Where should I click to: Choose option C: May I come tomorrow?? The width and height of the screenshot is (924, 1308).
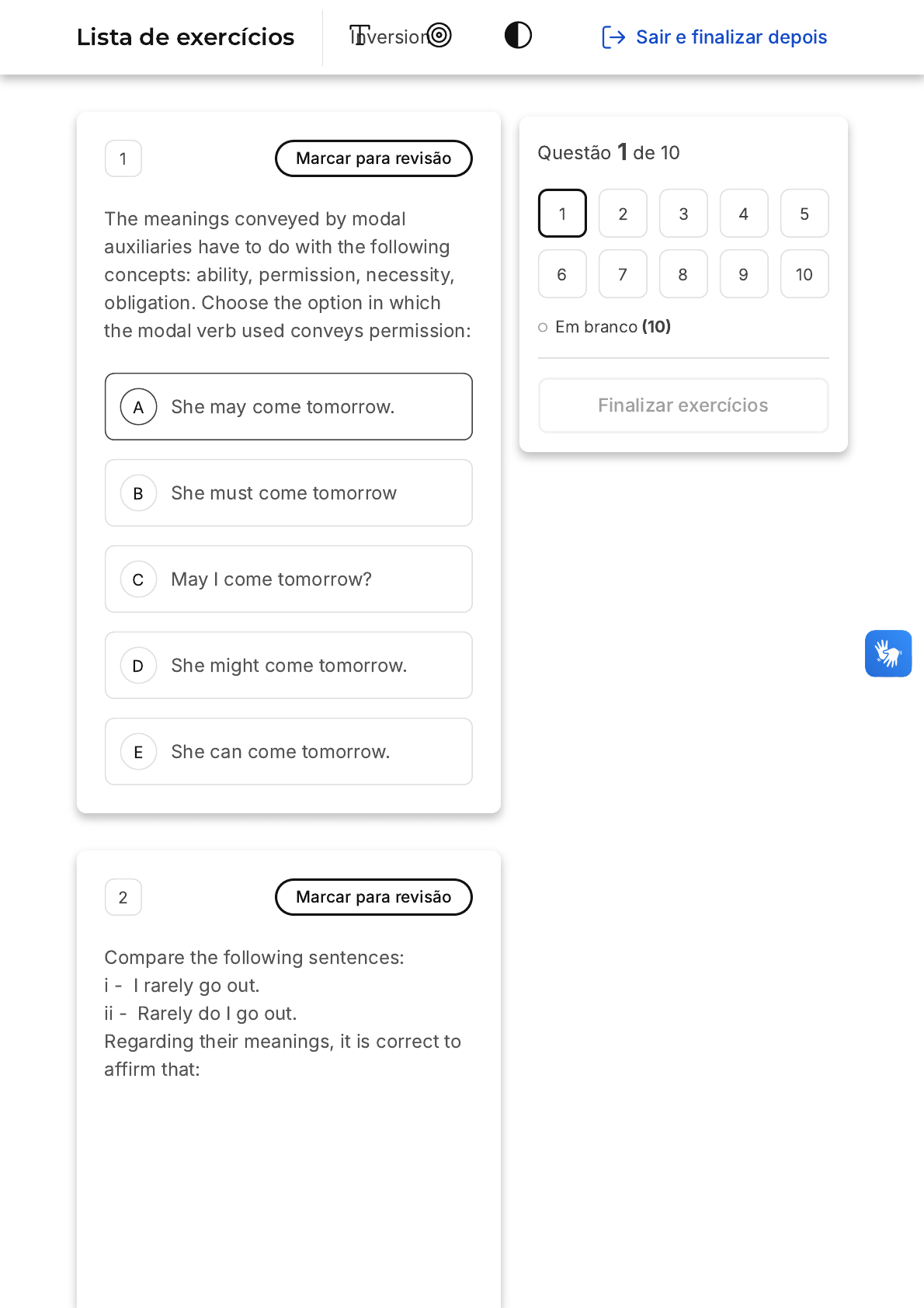point(289,579)
